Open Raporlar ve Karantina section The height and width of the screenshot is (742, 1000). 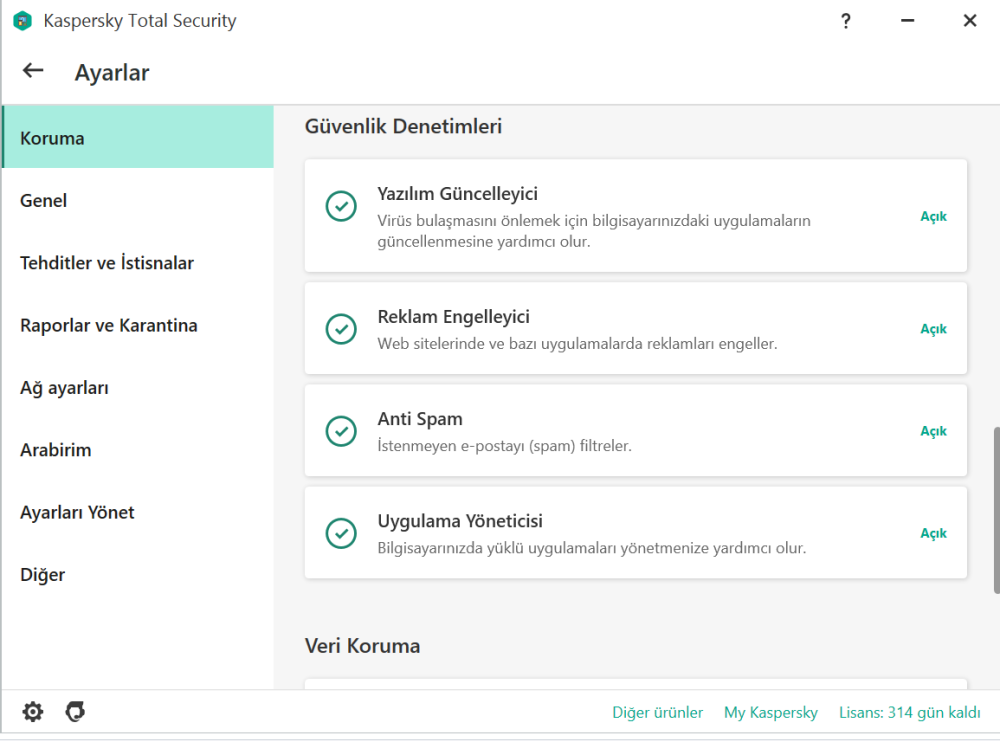(x=138, y=325)
